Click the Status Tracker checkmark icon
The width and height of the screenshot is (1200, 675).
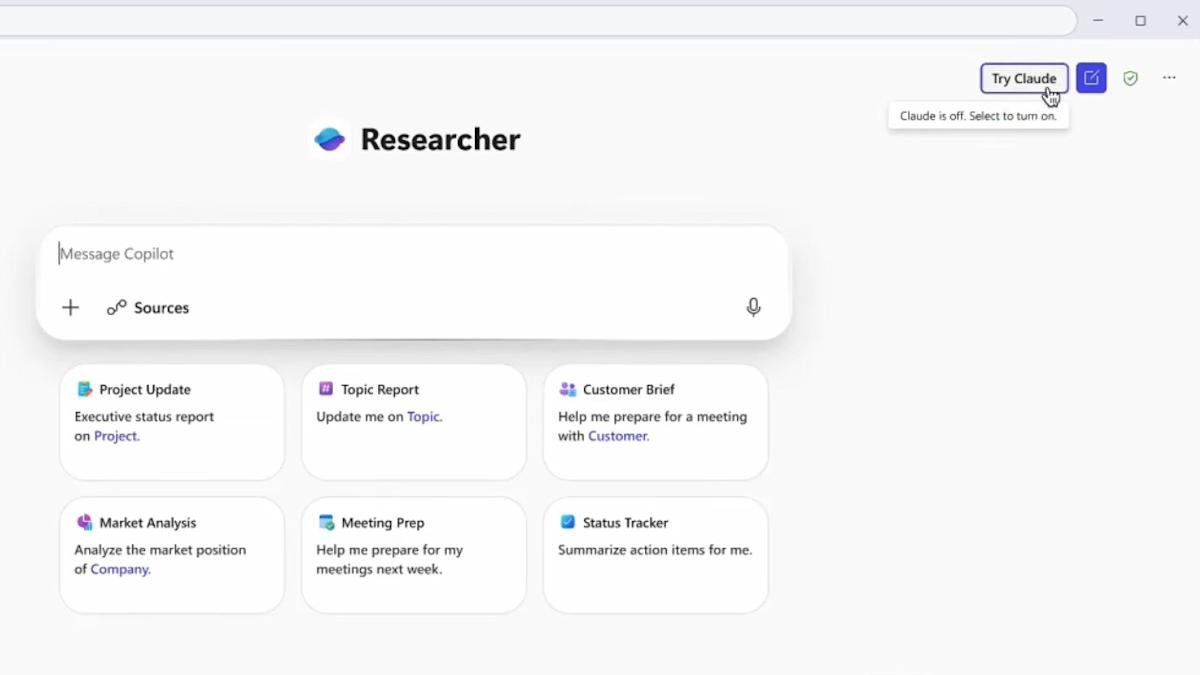568,522
